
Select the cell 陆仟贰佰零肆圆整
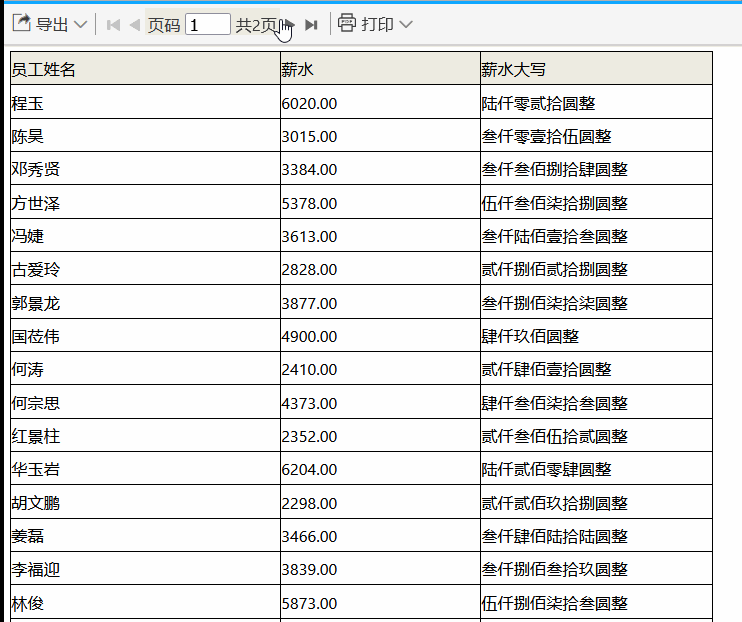(x=596, y=469)
